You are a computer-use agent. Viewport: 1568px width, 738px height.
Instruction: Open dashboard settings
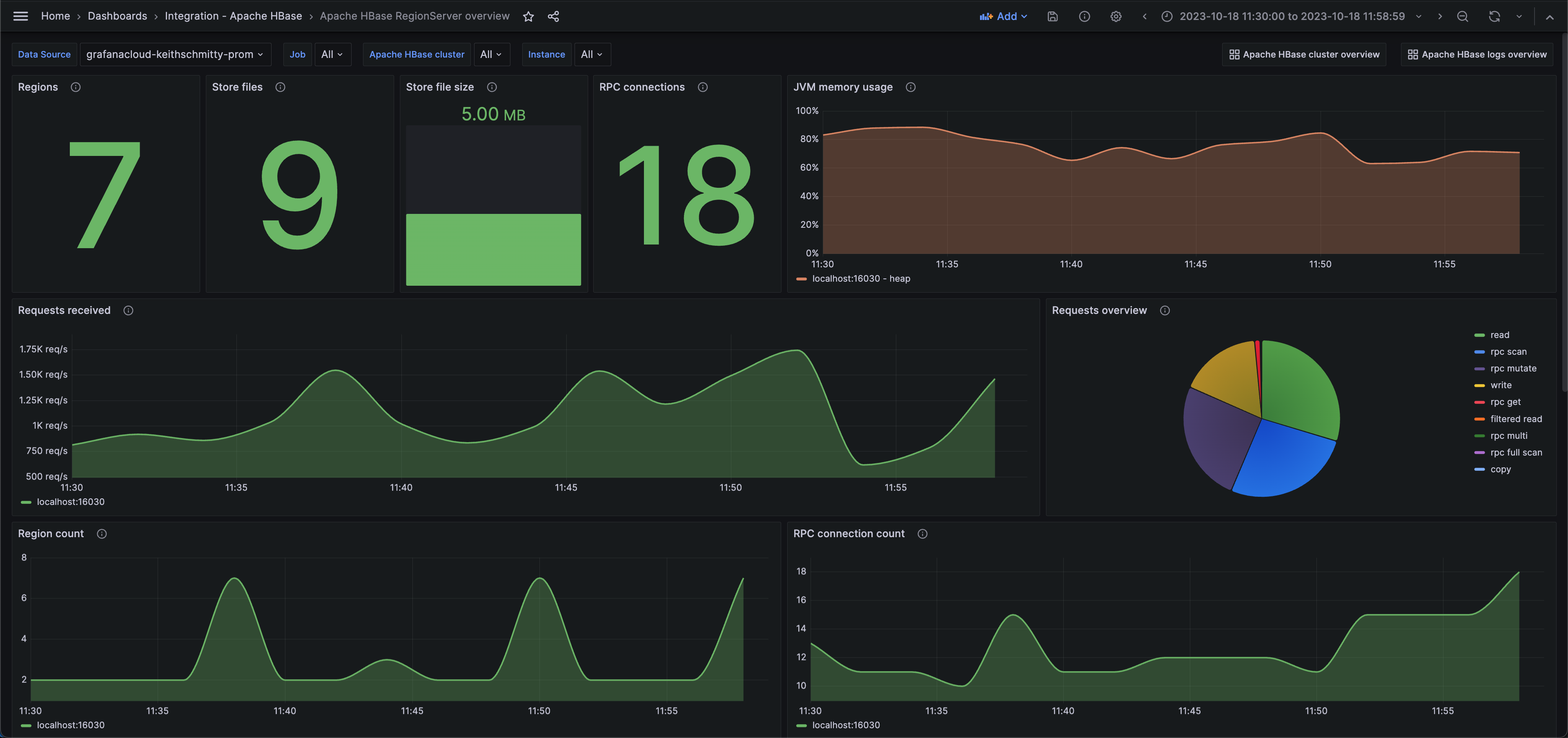tap(1116, 16)
